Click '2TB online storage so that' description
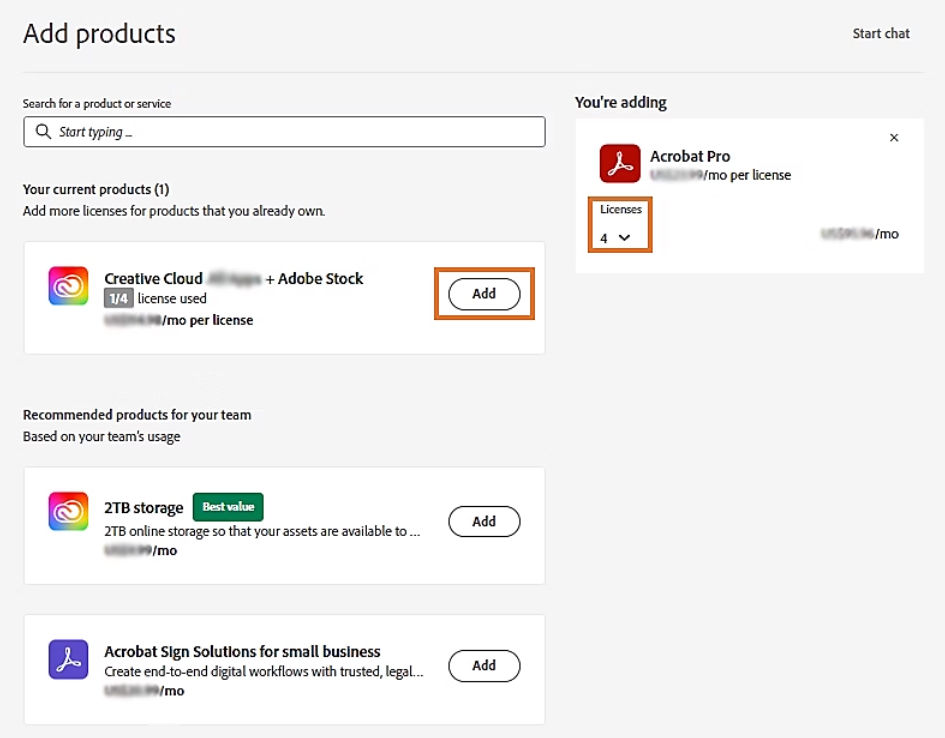Image resolution: width=945 pixels, height=738 pixels. click(x=262, y=531)
